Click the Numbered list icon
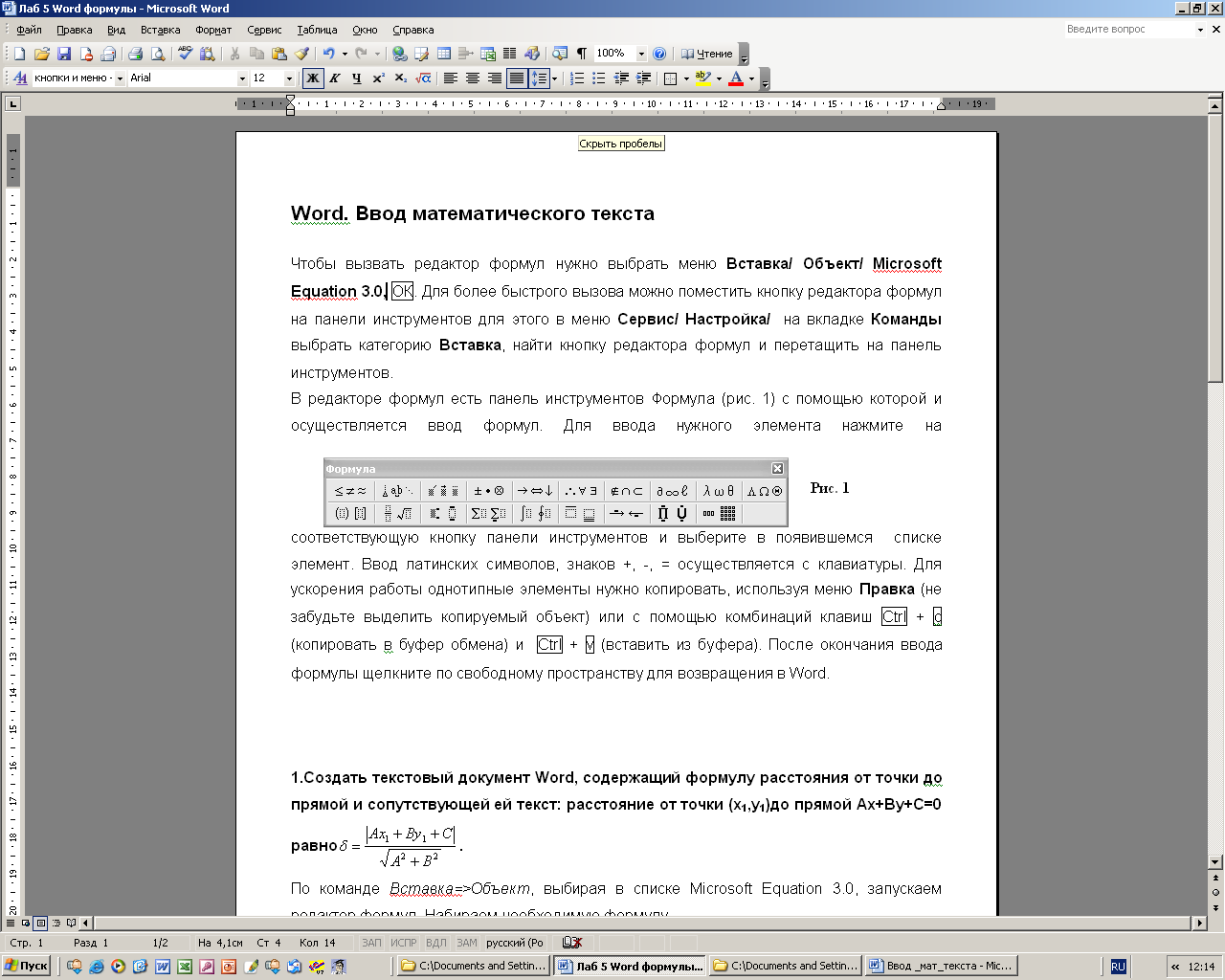This screenshot has height=980, width=1225. tap(577, 78)
